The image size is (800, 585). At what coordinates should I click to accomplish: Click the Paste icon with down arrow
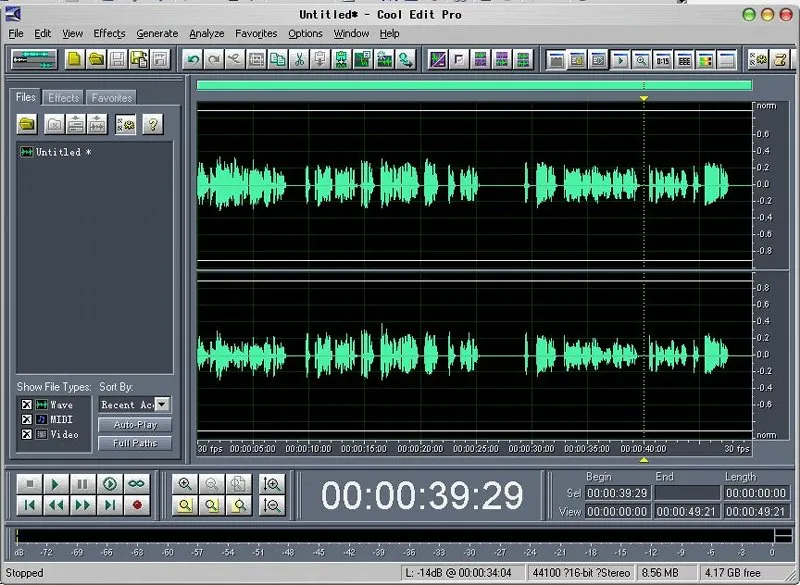coord(320,60)
